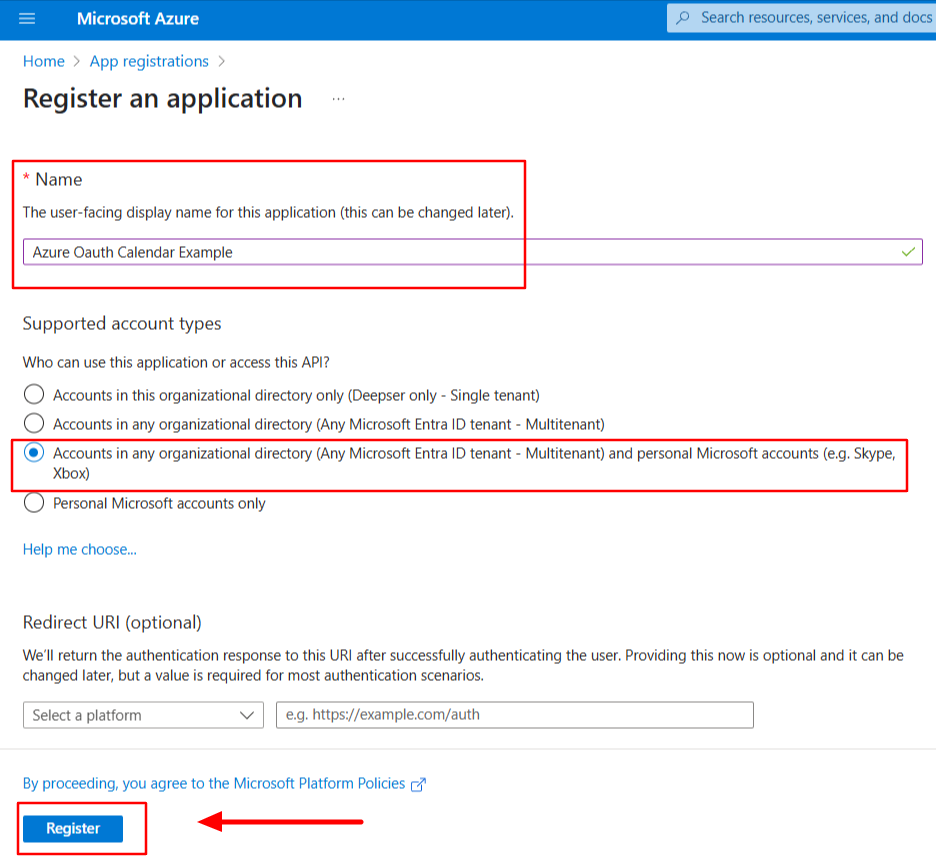Open the ellipsis more options beside title
This screenshot has width=936, height=861.
(338, 99)
